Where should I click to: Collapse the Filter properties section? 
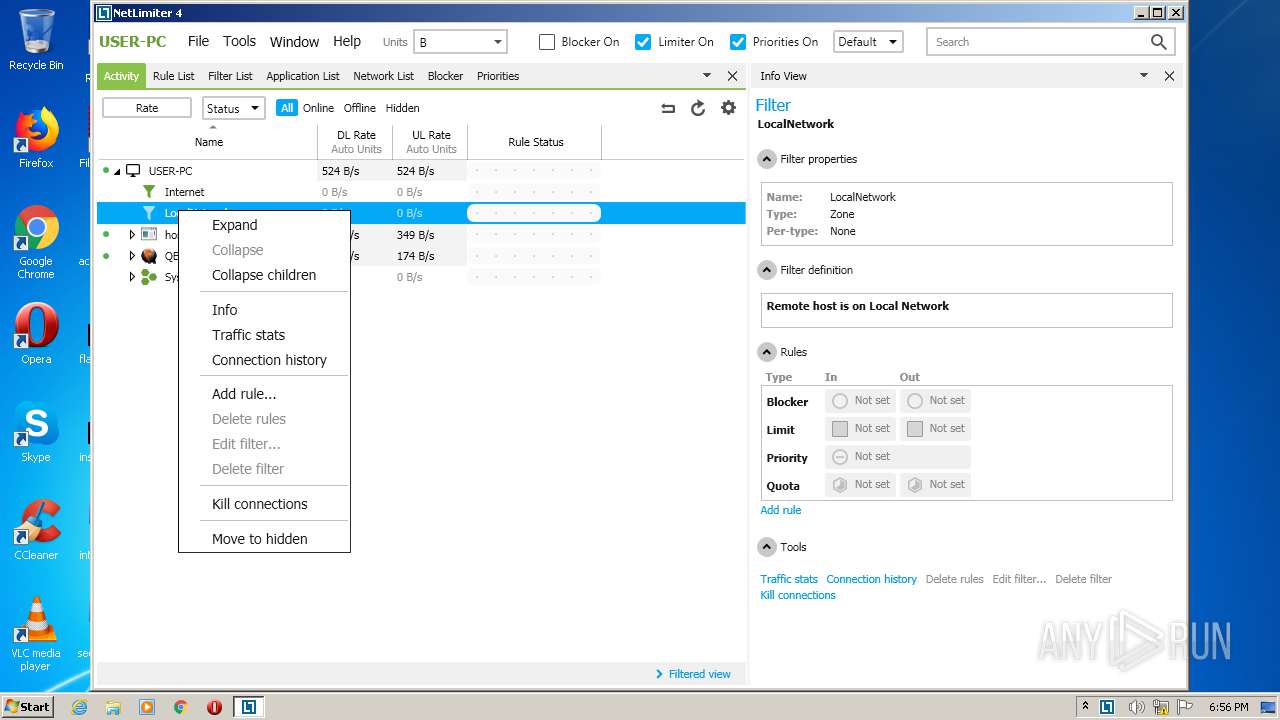point(767,159)
